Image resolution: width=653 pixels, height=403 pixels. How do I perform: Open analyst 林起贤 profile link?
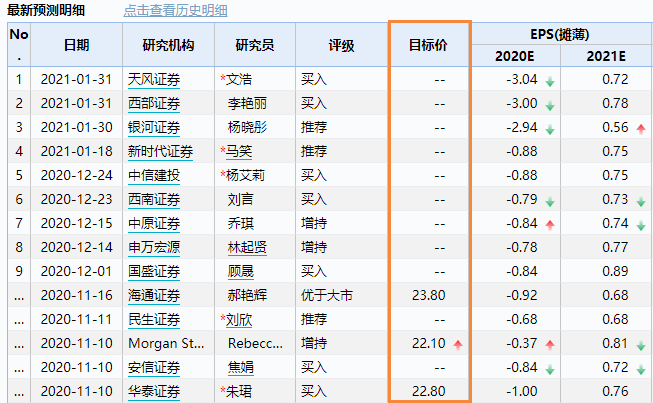[x=247, y=248]
